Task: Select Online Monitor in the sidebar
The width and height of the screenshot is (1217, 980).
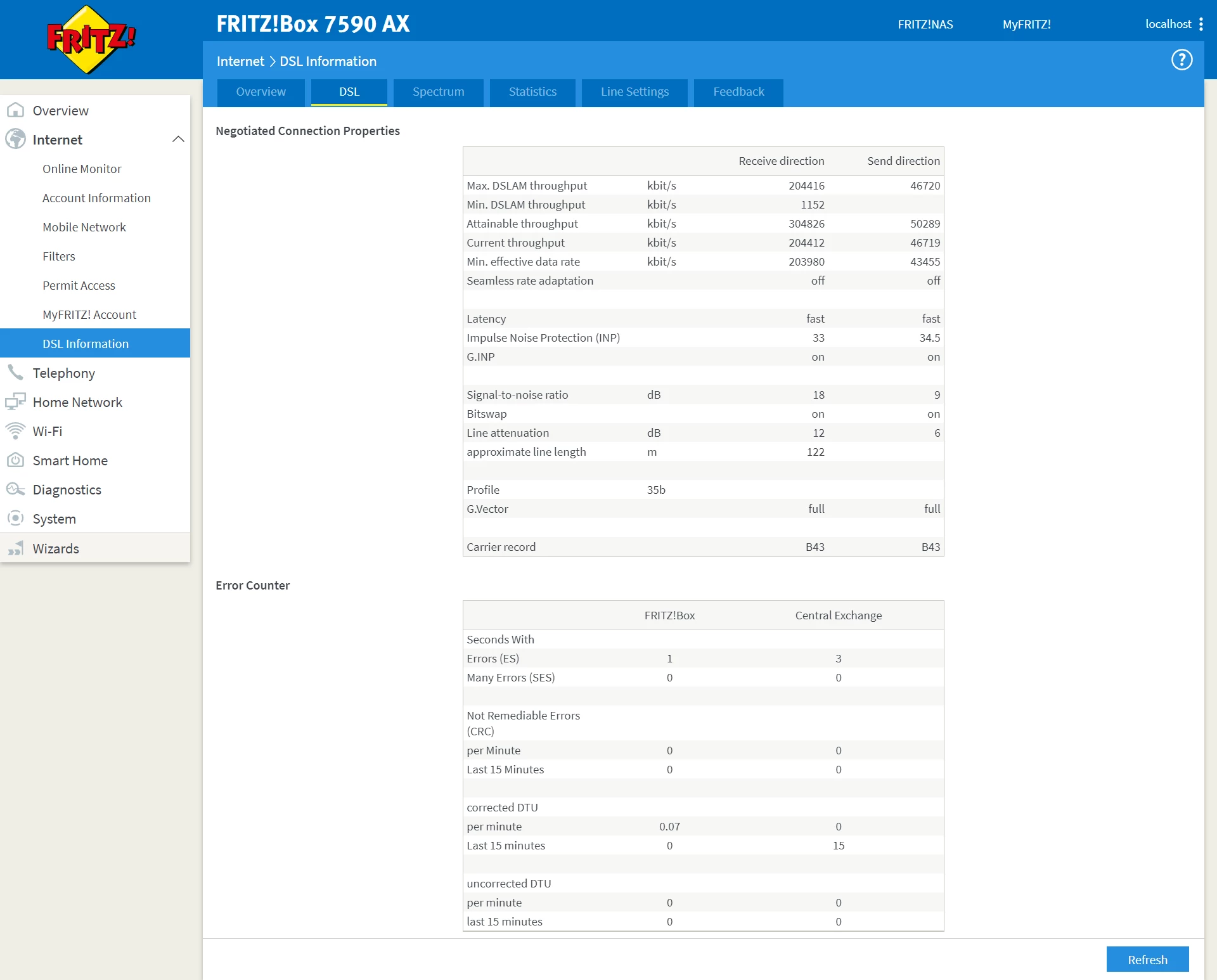Action: coord(82,169)
